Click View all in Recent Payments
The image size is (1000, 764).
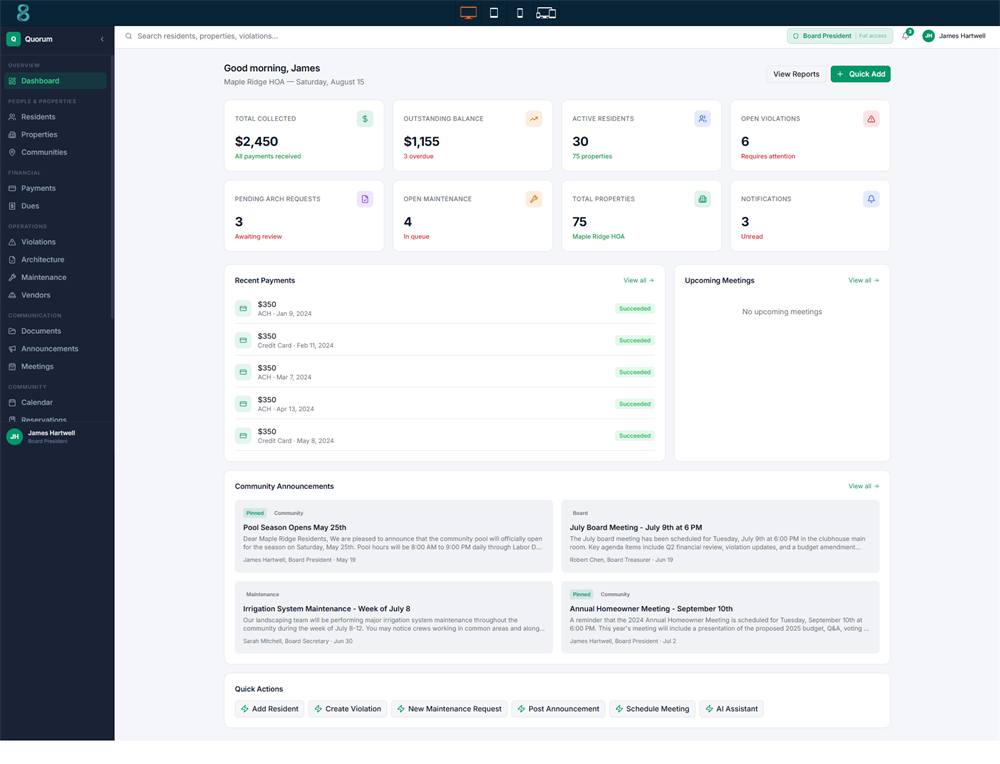click(638, 281)
